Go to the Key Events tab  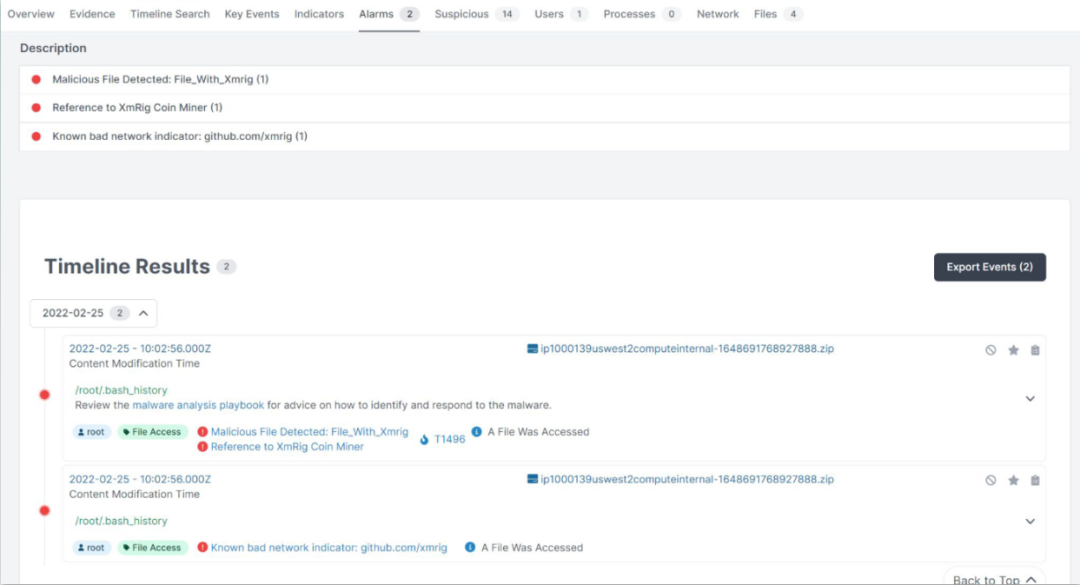tap(251, 14)
